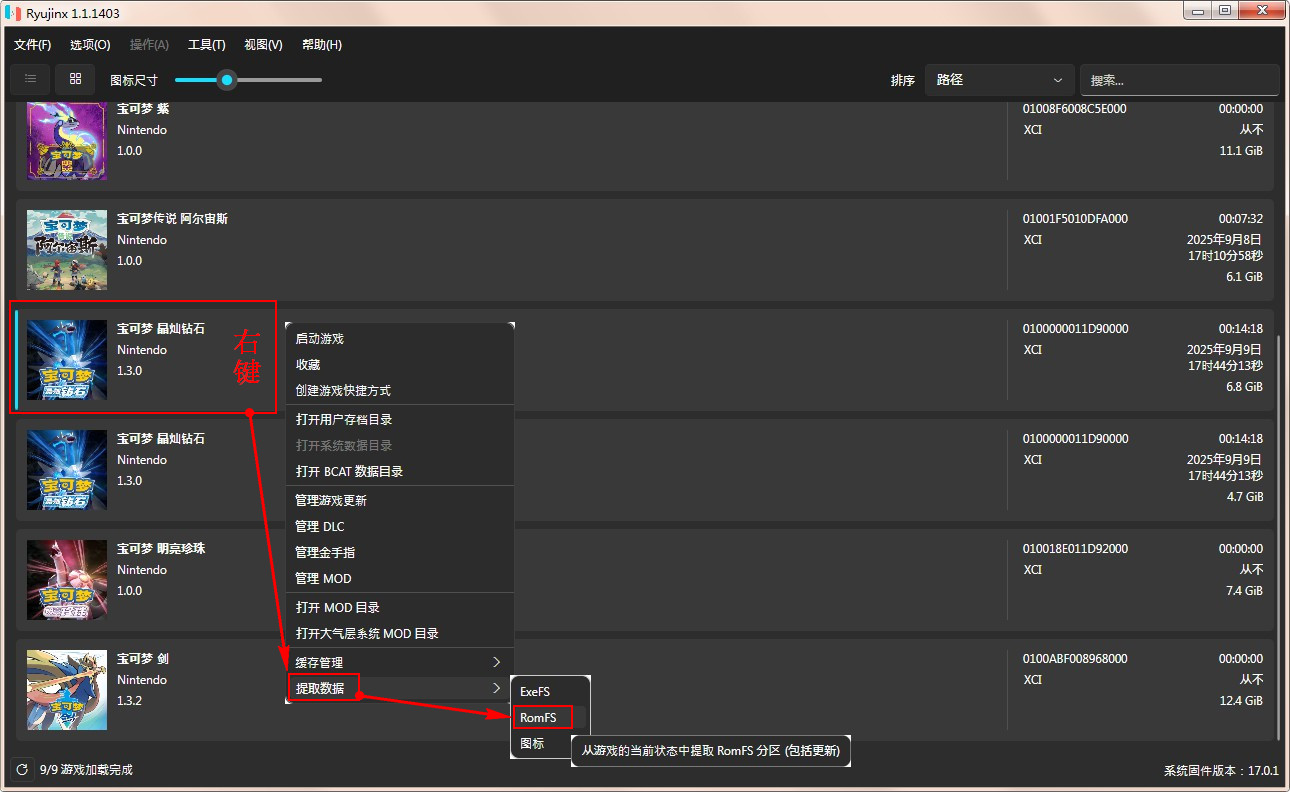Click the 图标尺寸 icon size slider
The height and width of the screenshot is (792, 1290).
(248, 80)
